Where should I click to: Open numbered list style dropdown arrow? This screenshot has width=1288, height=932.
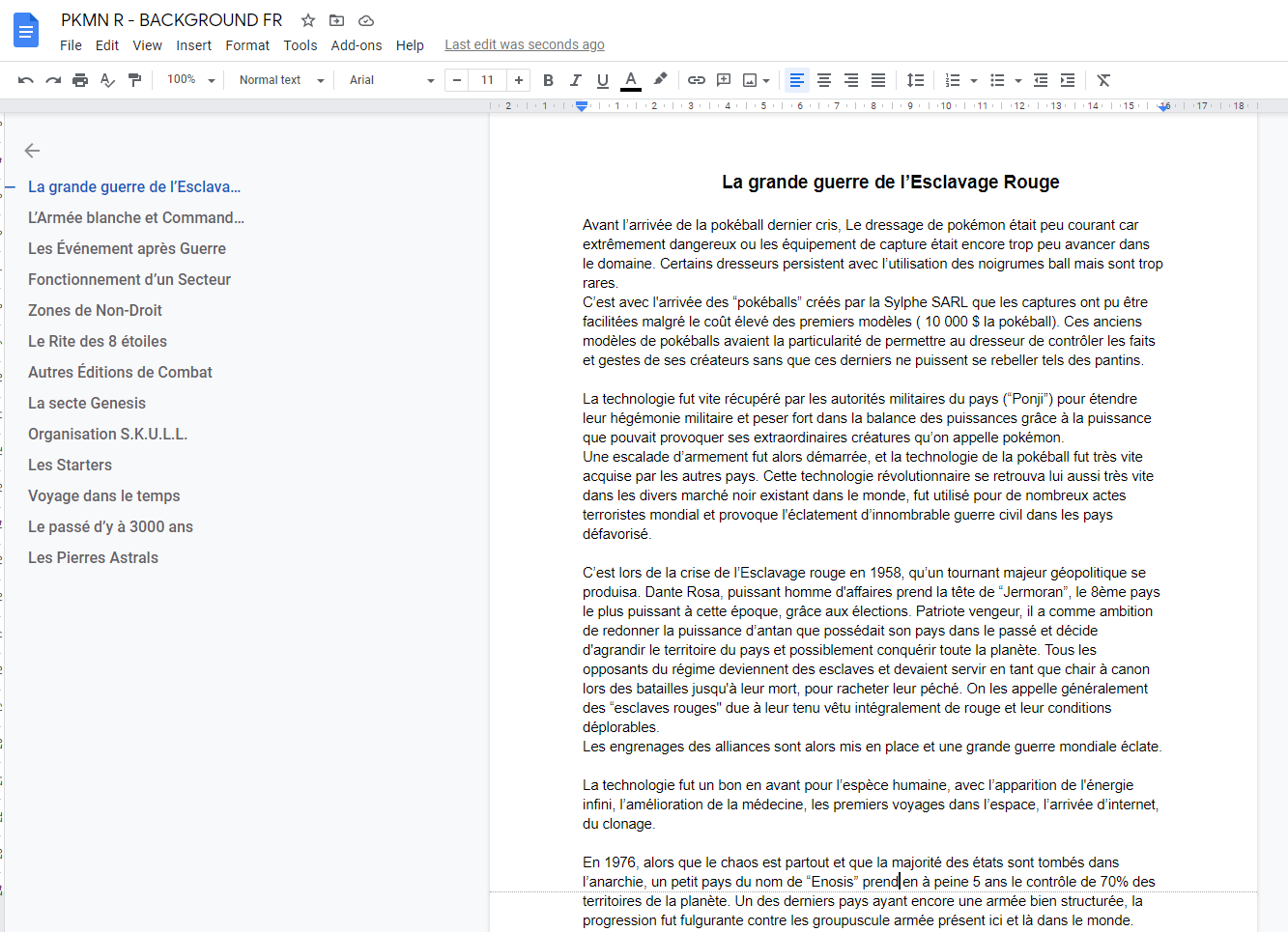pyautogui.click(x=973, y=81)
